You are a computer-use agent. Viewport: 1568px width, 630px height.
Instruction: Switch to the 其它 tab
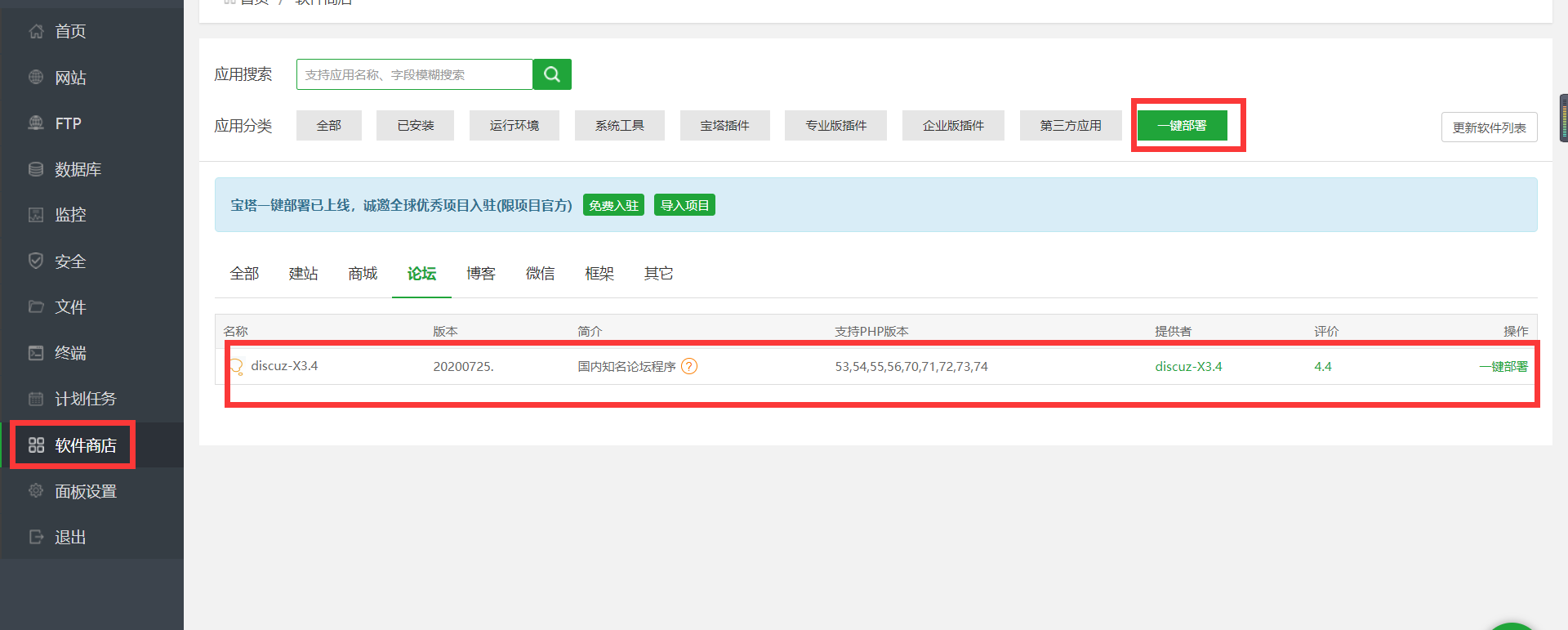click(x=658, y=274)
